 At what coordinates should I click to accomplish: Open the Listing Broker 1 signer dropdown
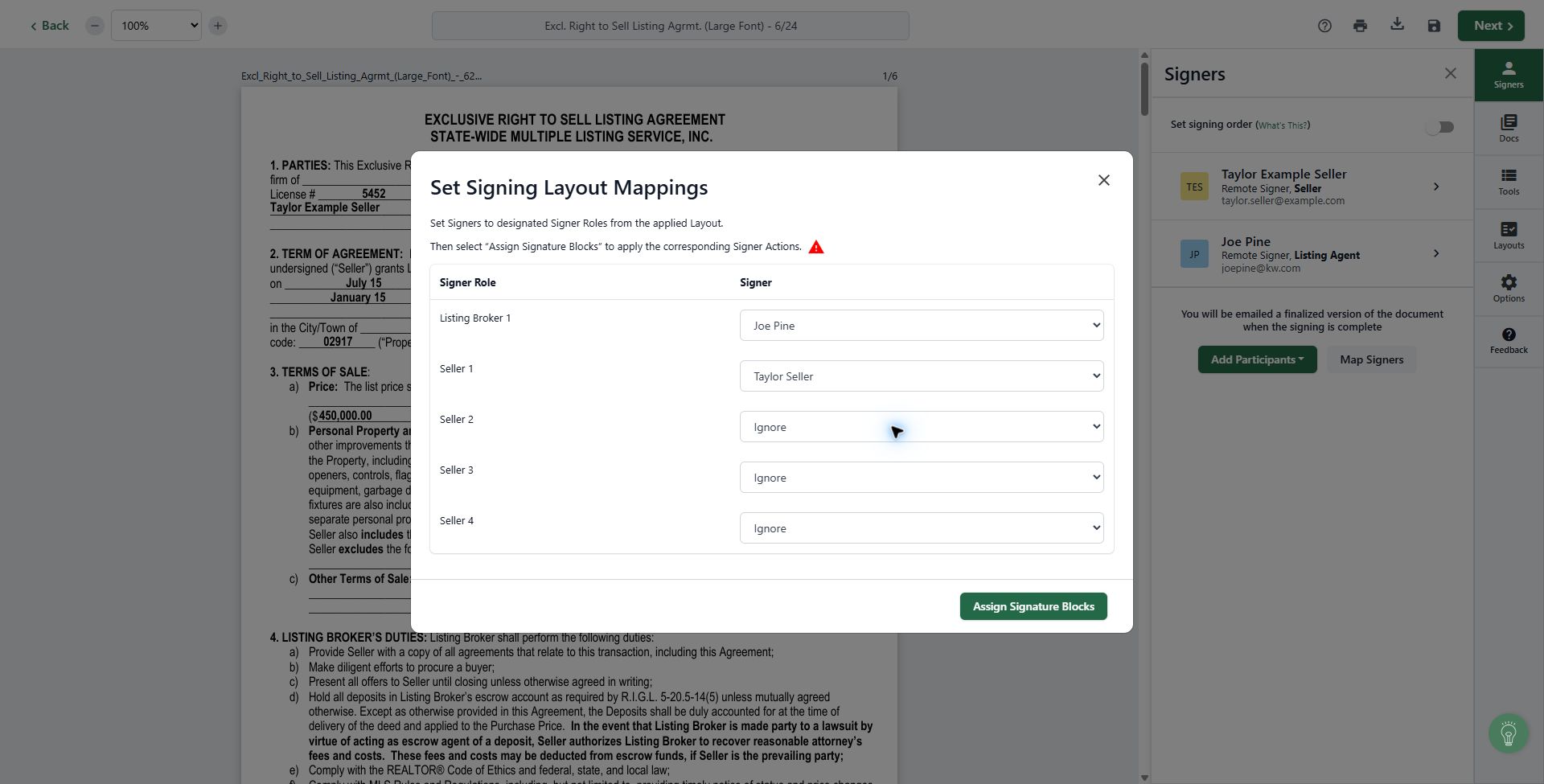tap(922, 326)
